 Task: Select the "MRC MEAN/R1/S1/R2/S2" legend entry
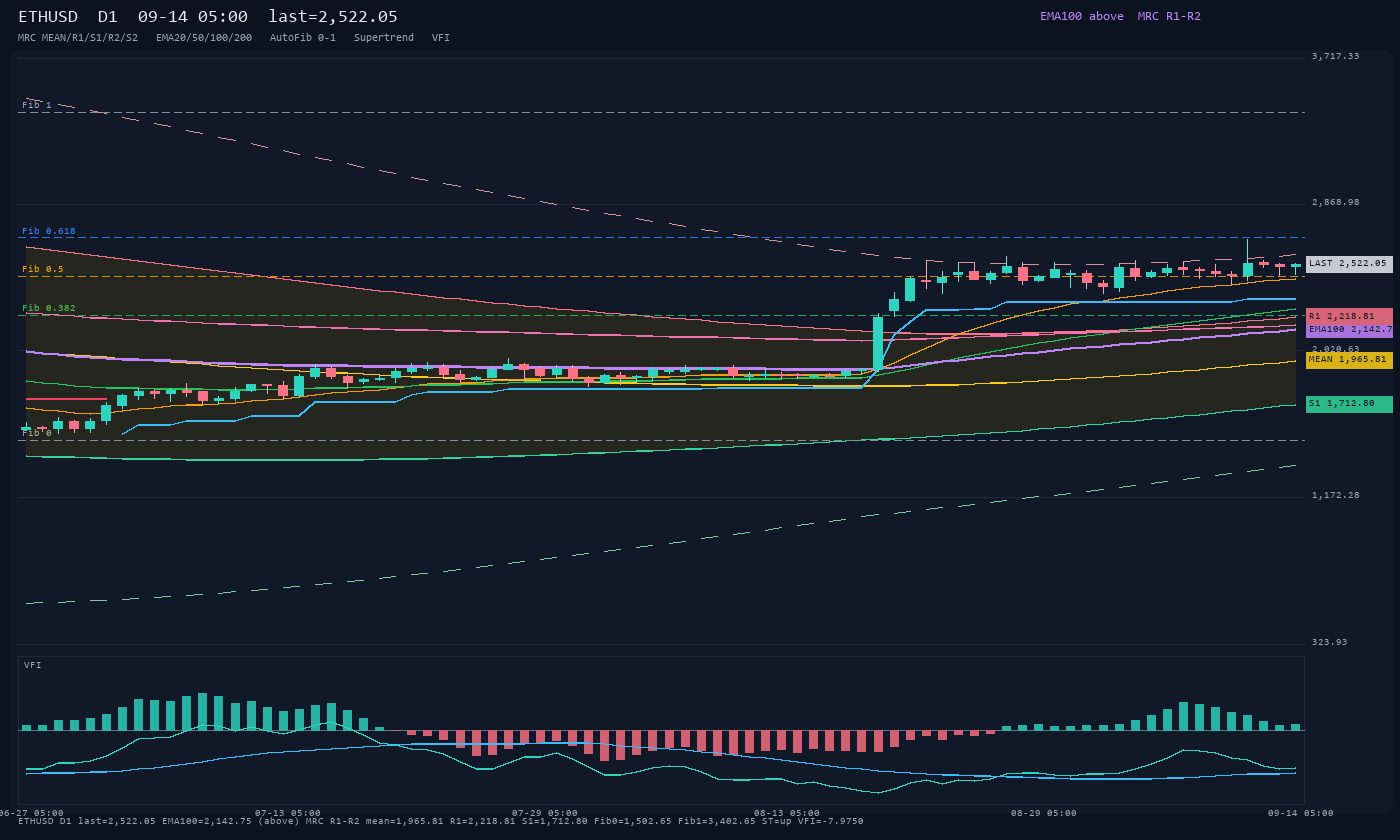pos(78,38)
